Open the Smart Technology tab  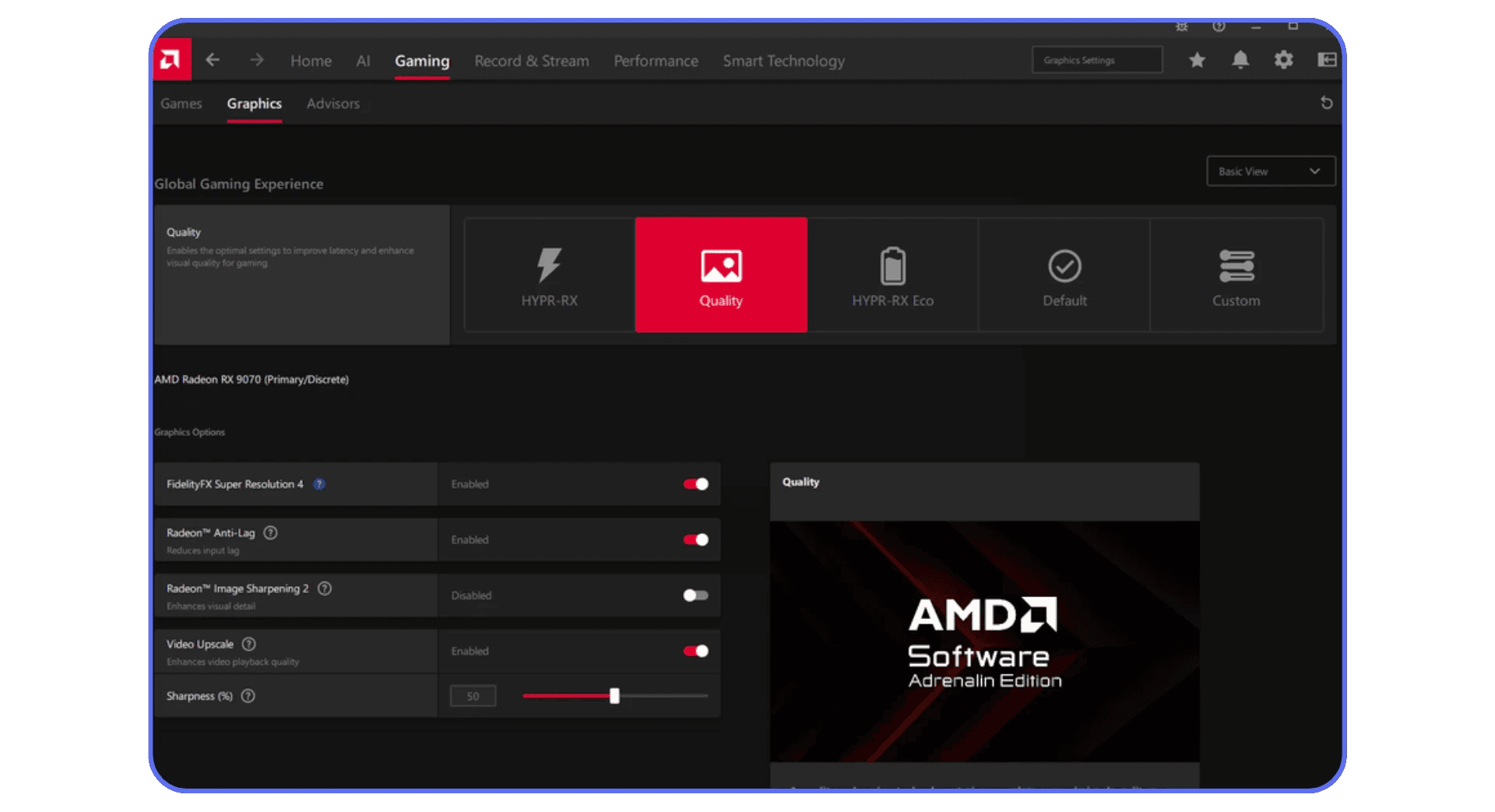pyautogui.click(x=783, y=61)
